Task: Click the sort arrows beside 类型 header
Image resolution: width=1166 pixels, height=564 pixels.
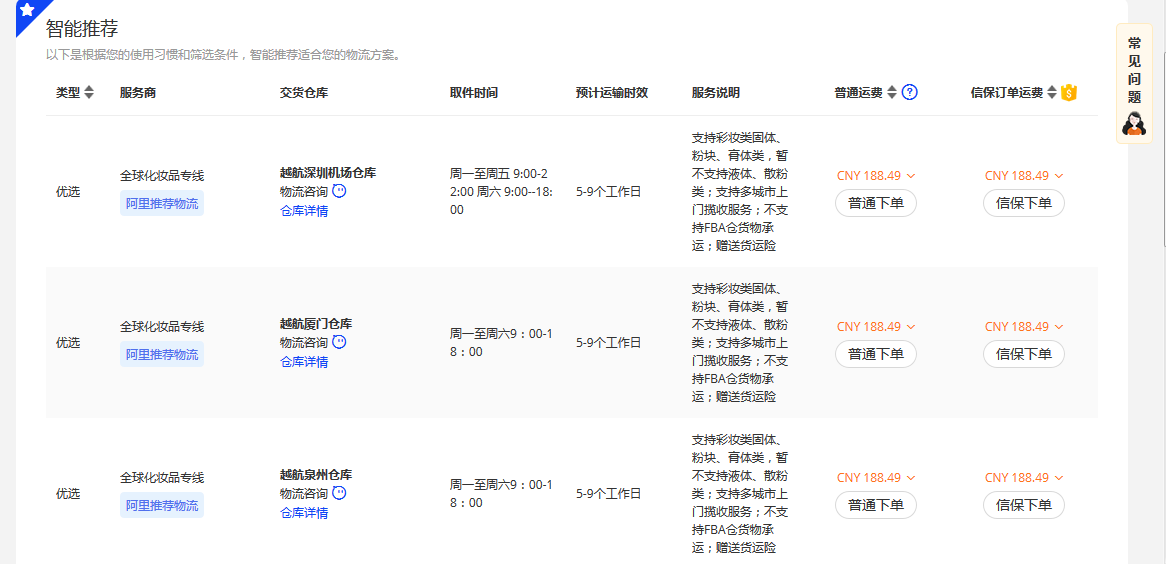Action: [x=89, y=92]
